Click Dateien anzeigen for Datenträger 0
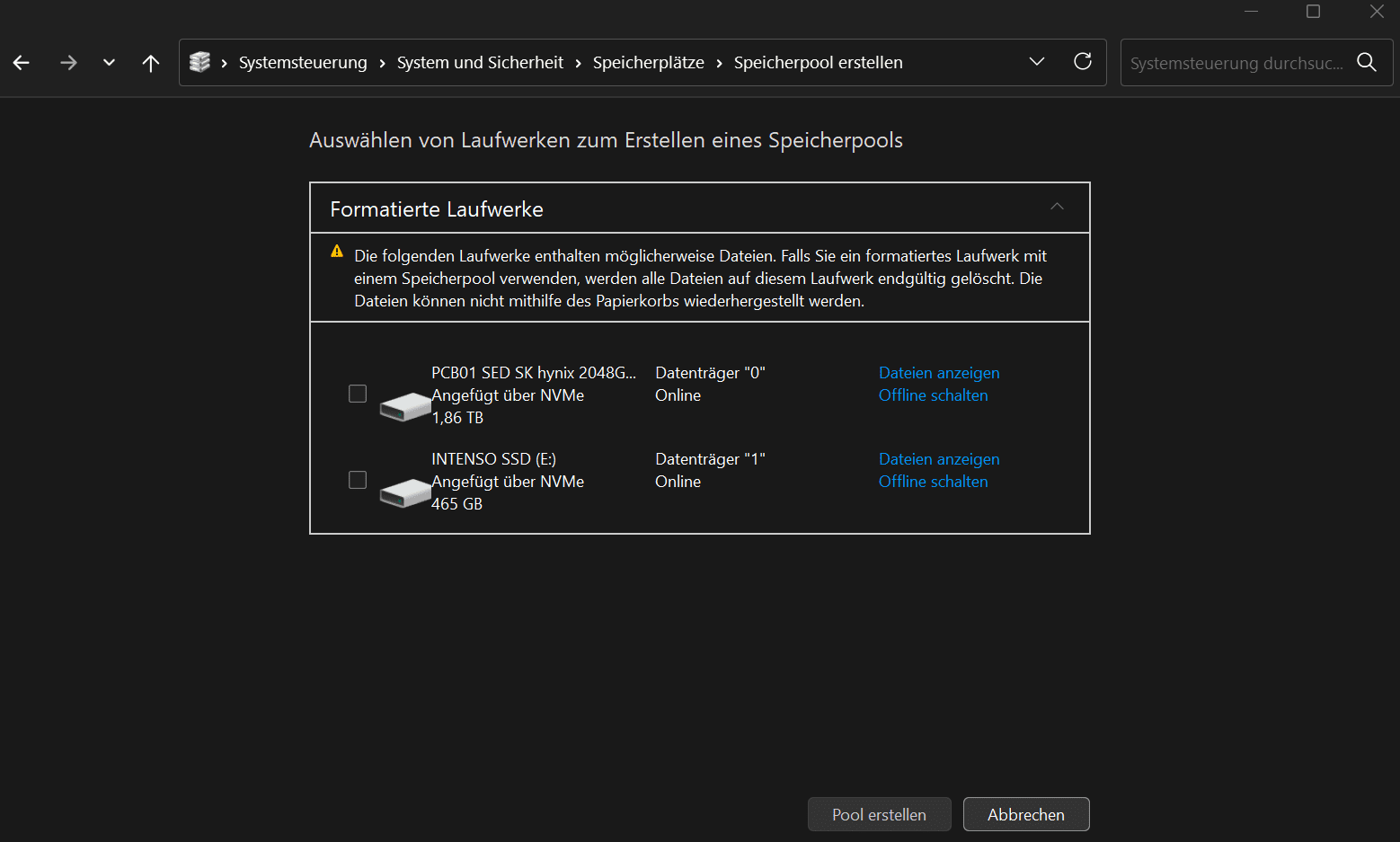This screenshot has width=1400, height=842. coord(939,373)
